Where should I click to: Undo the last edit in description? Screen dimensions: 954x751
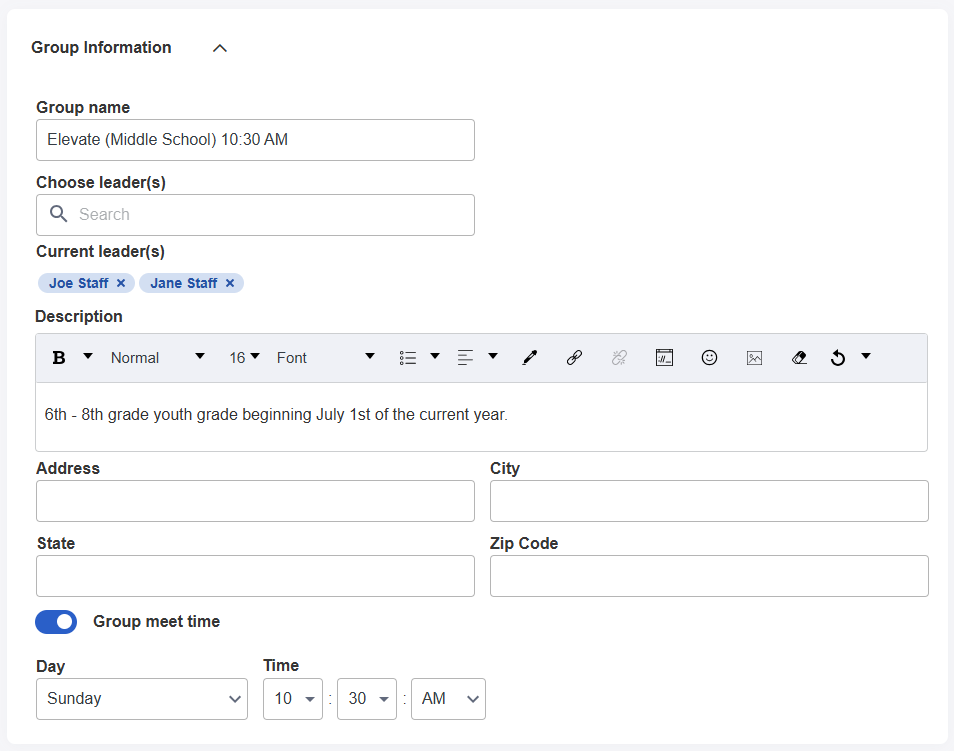point(838,358)
